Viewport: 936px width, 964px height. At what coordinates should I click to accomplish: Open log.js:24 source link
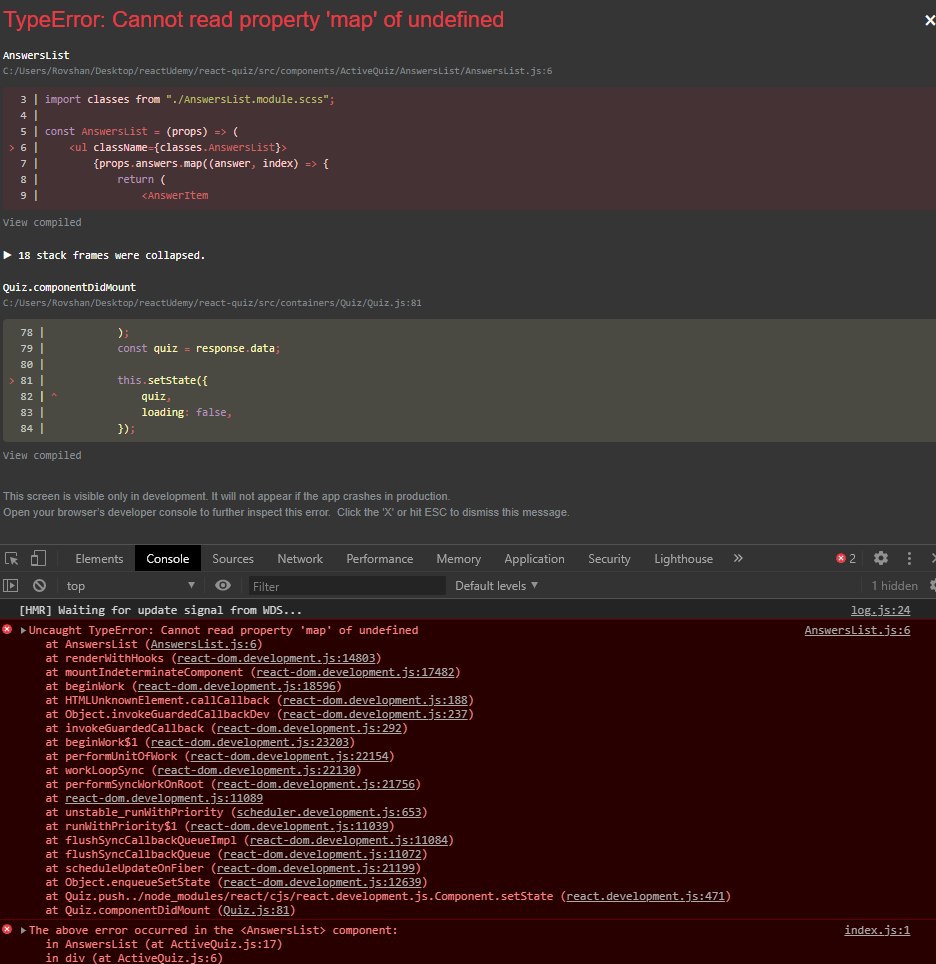(x=880, y=610)
